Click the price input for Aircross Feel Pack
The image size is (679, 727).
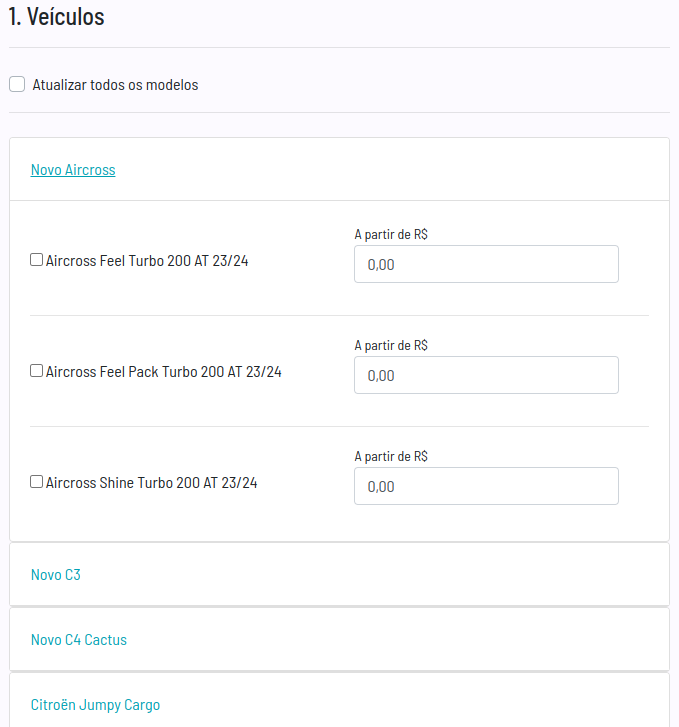pyautogui.click(x=486, y=375)
